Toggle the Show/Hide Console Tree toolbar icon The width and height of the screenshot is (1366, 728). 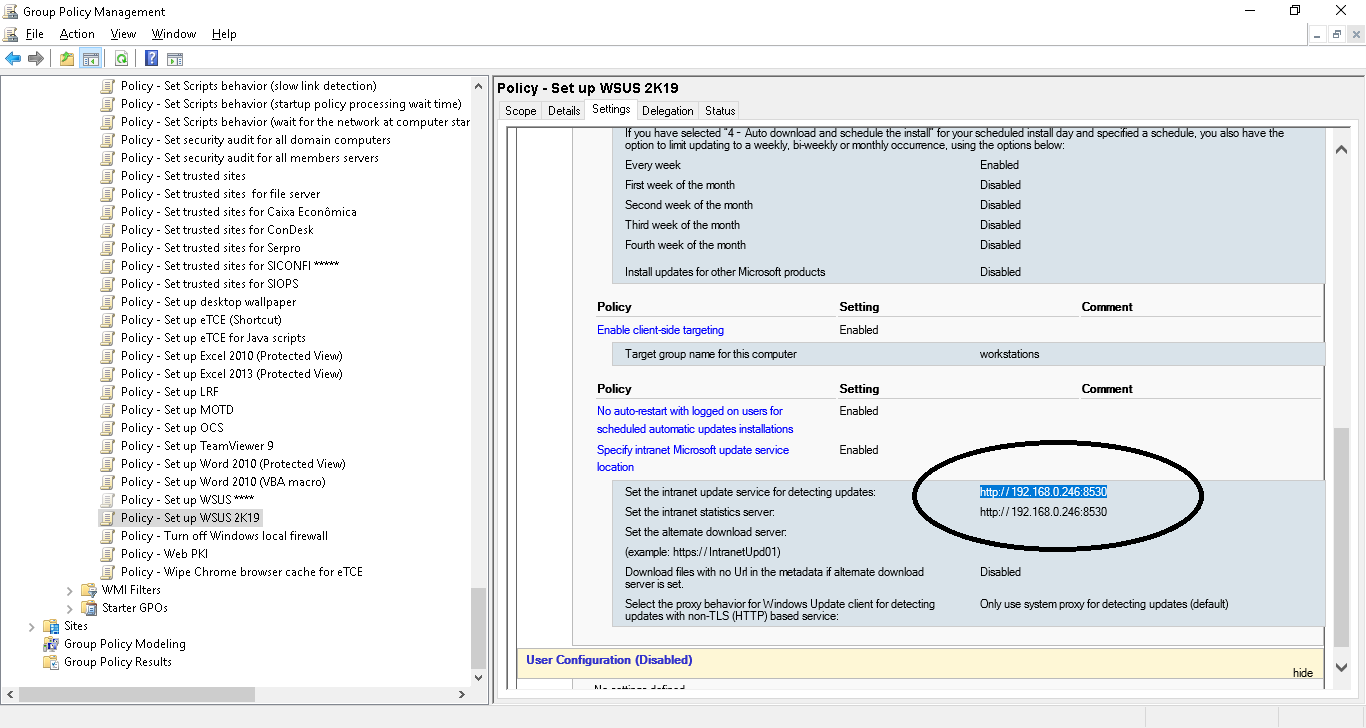[x=90, y=58]
